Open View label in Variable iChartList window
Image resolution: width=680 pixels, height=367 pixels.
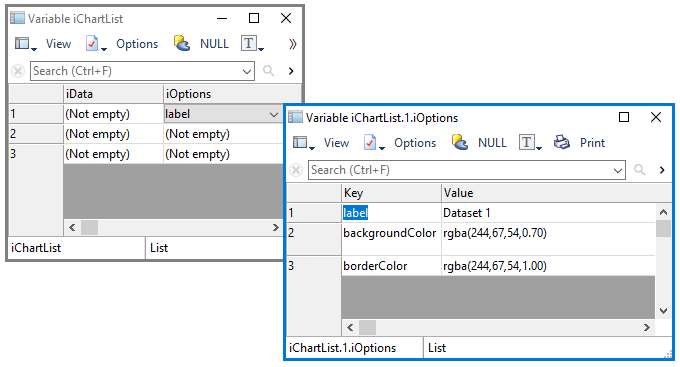[x=59, y=44]
